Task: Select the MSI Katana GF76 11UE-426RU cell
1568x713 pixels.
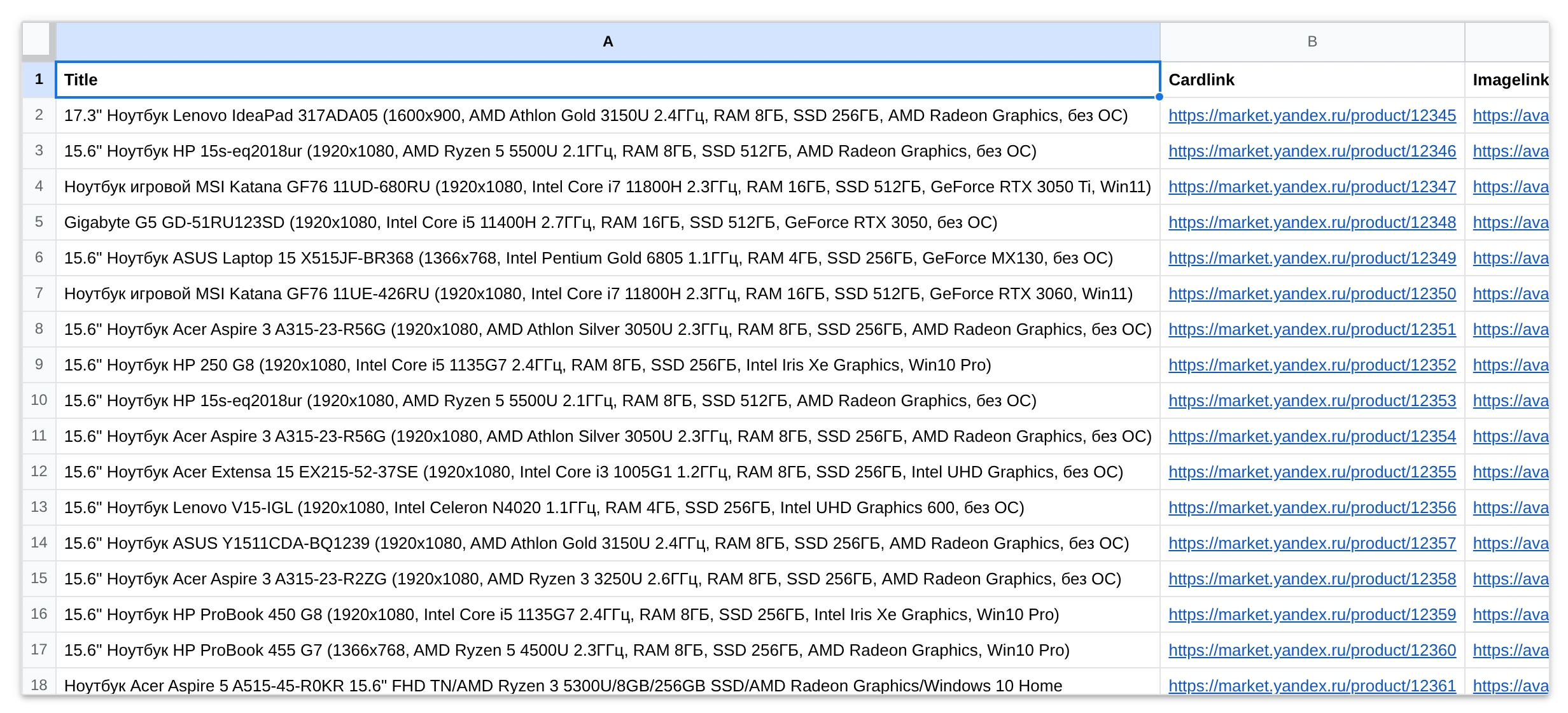Action: pos(608,293)
